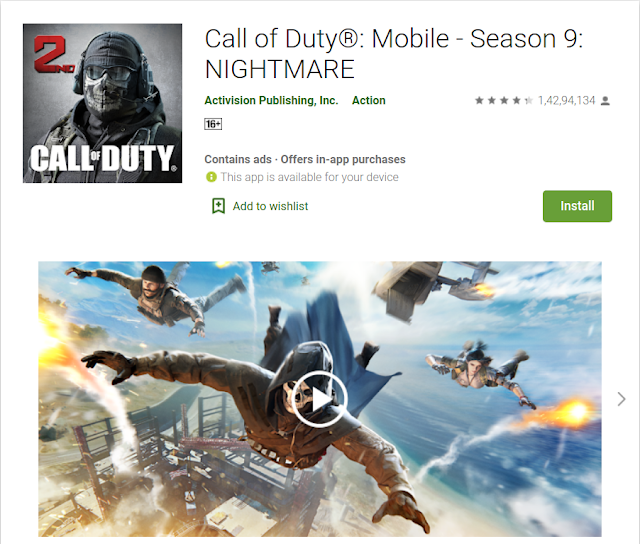Click the 2nd anniversary badge on icon
Viewport: 640px width, 544px height.
pyautogui.click(x=53, y=54)
